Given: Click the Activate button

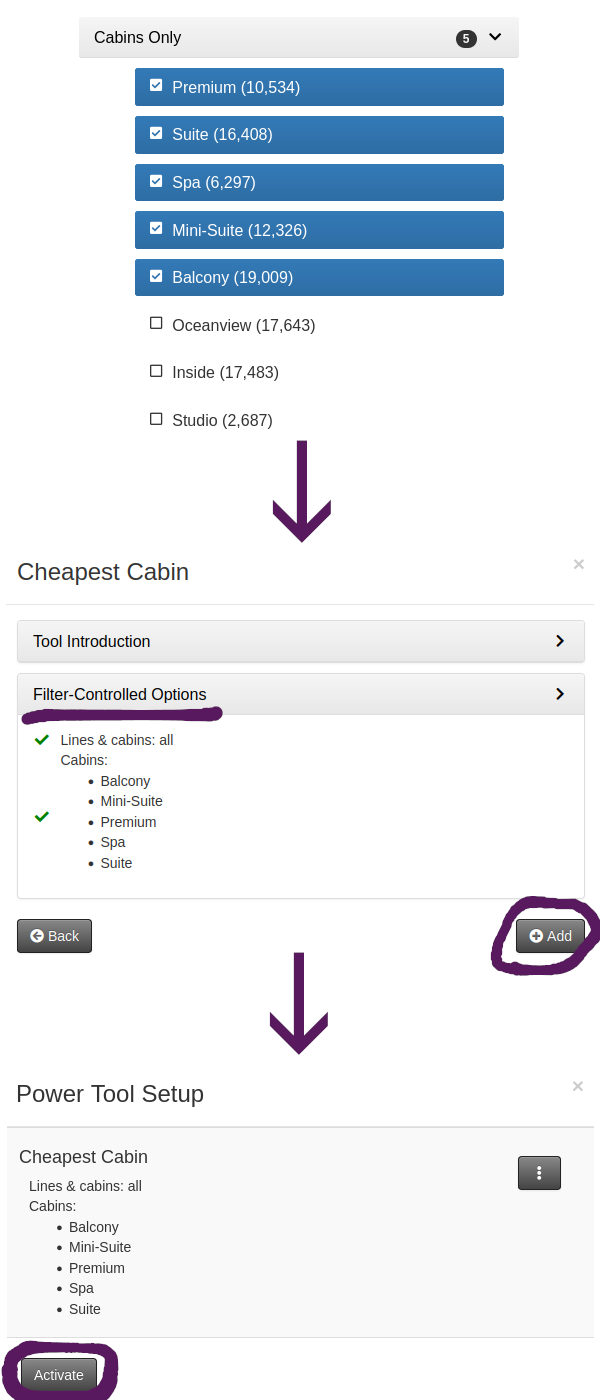Looking at the screenshot, I should 59,1375.
